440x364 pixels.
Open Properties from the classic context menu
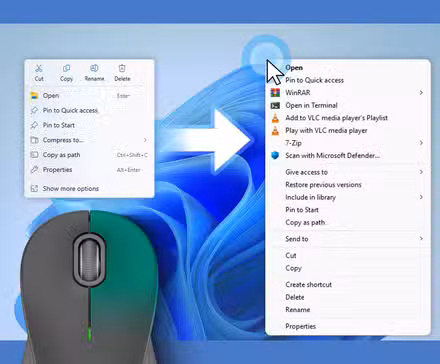300,326
